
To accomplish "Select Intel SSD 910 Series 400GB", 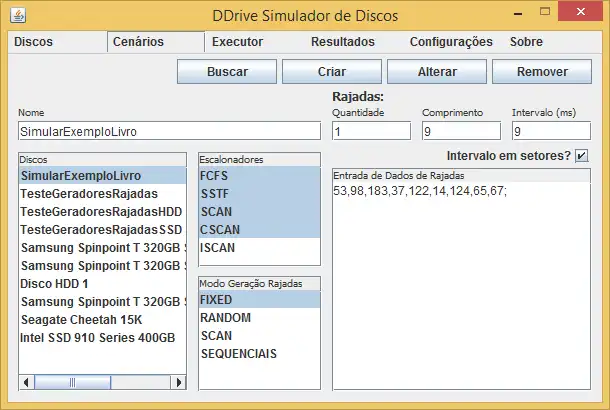I will point(102,337).
